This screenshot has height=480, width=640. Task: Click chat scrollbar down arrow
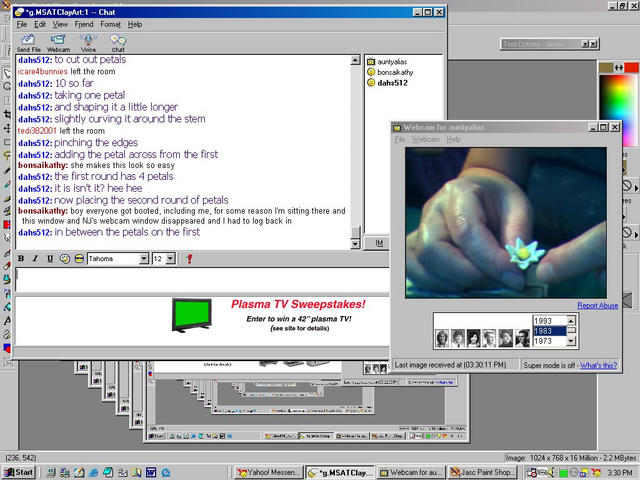tap(356, 244)
